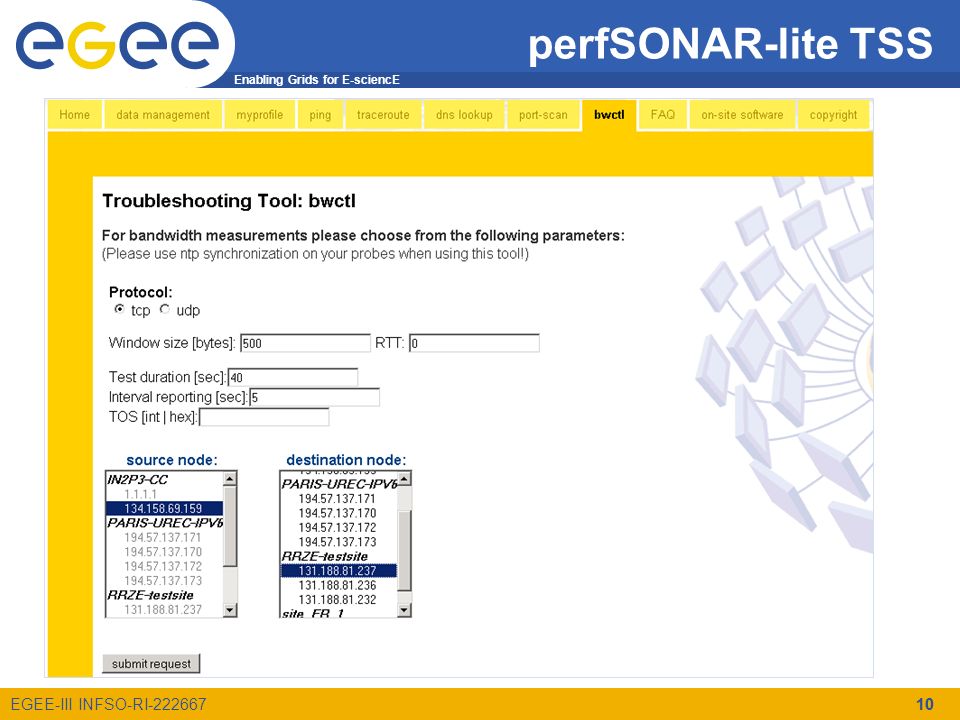
Task: Select 194.57.137.170 in destination node list
Action: pos(339,514)
